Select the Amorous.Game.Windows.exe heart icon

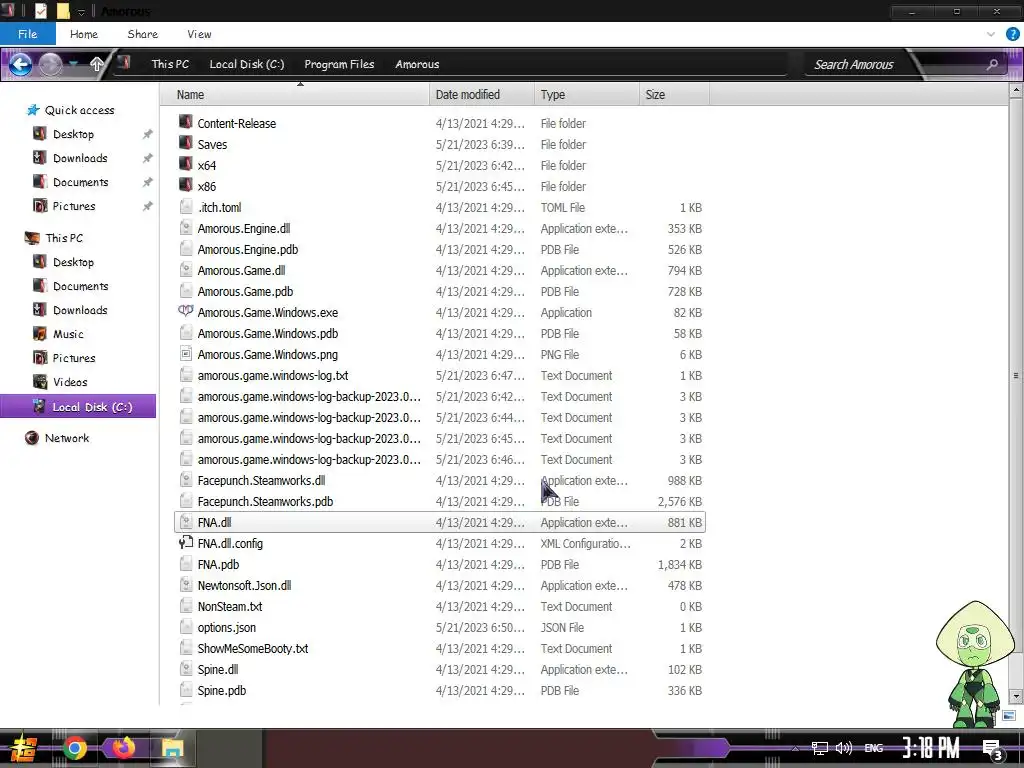coord(185,312)
